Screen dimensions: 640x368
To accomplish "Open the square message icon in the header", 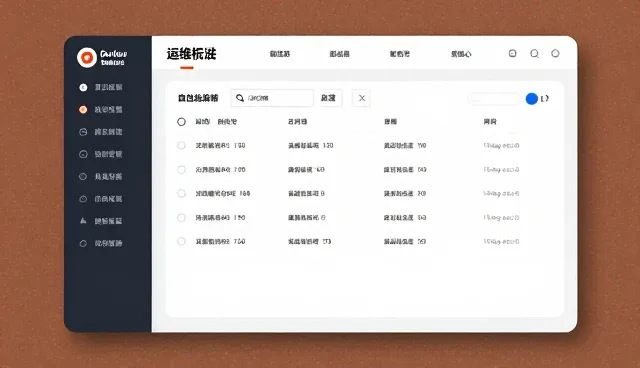I will [x=512, y=53].
